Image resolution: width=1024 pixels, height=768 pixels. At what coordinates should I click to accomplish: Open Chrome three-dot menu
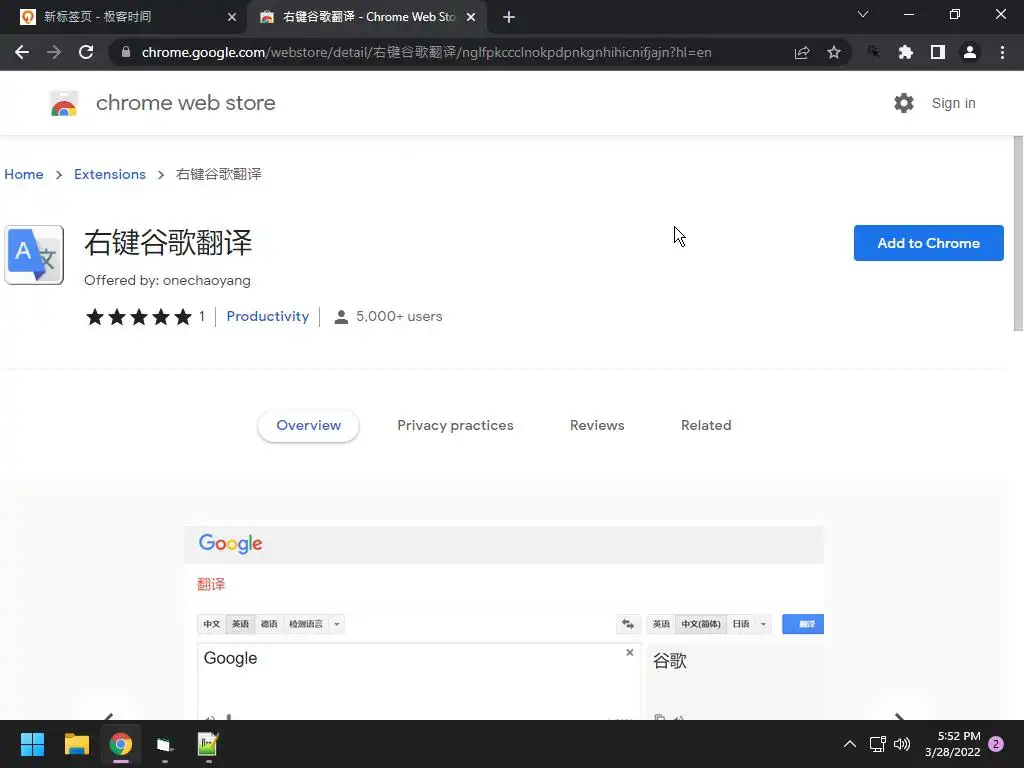(x=1002, y=52)
